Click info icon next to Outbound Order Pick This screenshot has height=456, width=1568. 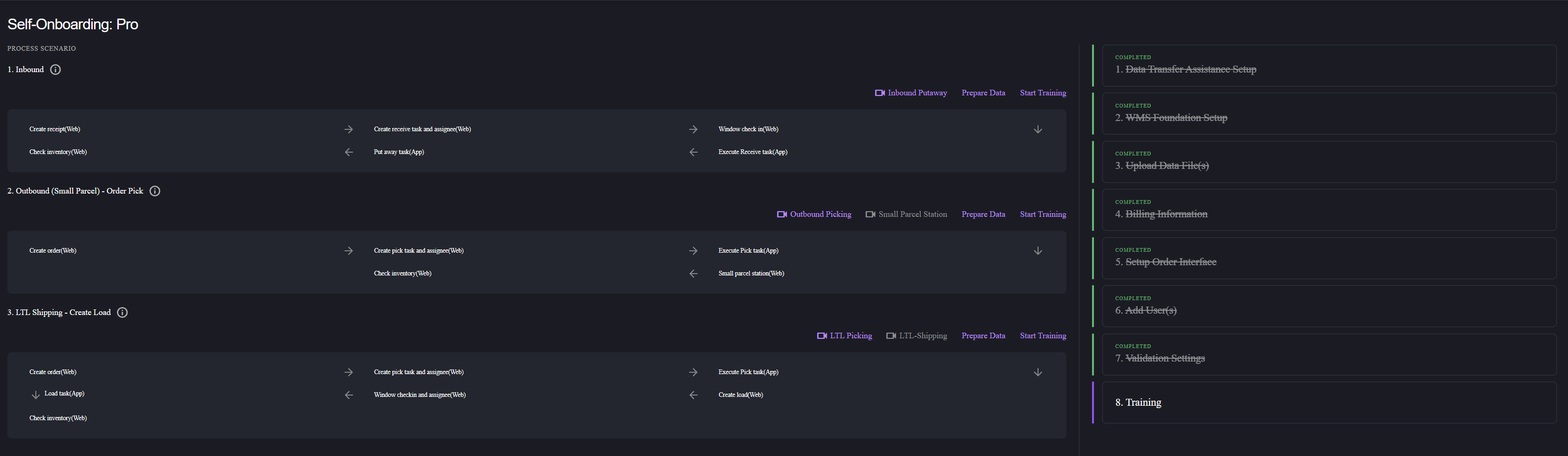click(155, 191)
